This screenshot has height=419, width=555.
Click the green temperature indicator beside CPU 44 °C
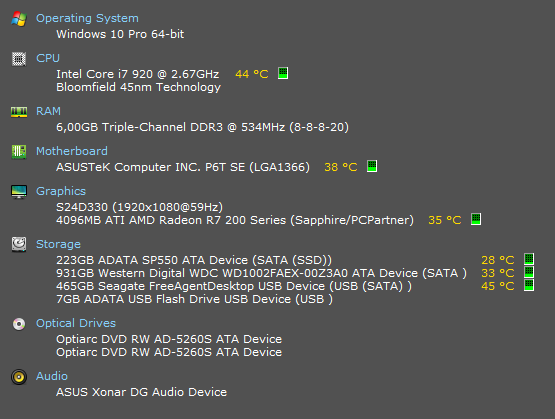click(x=283, y=73)
